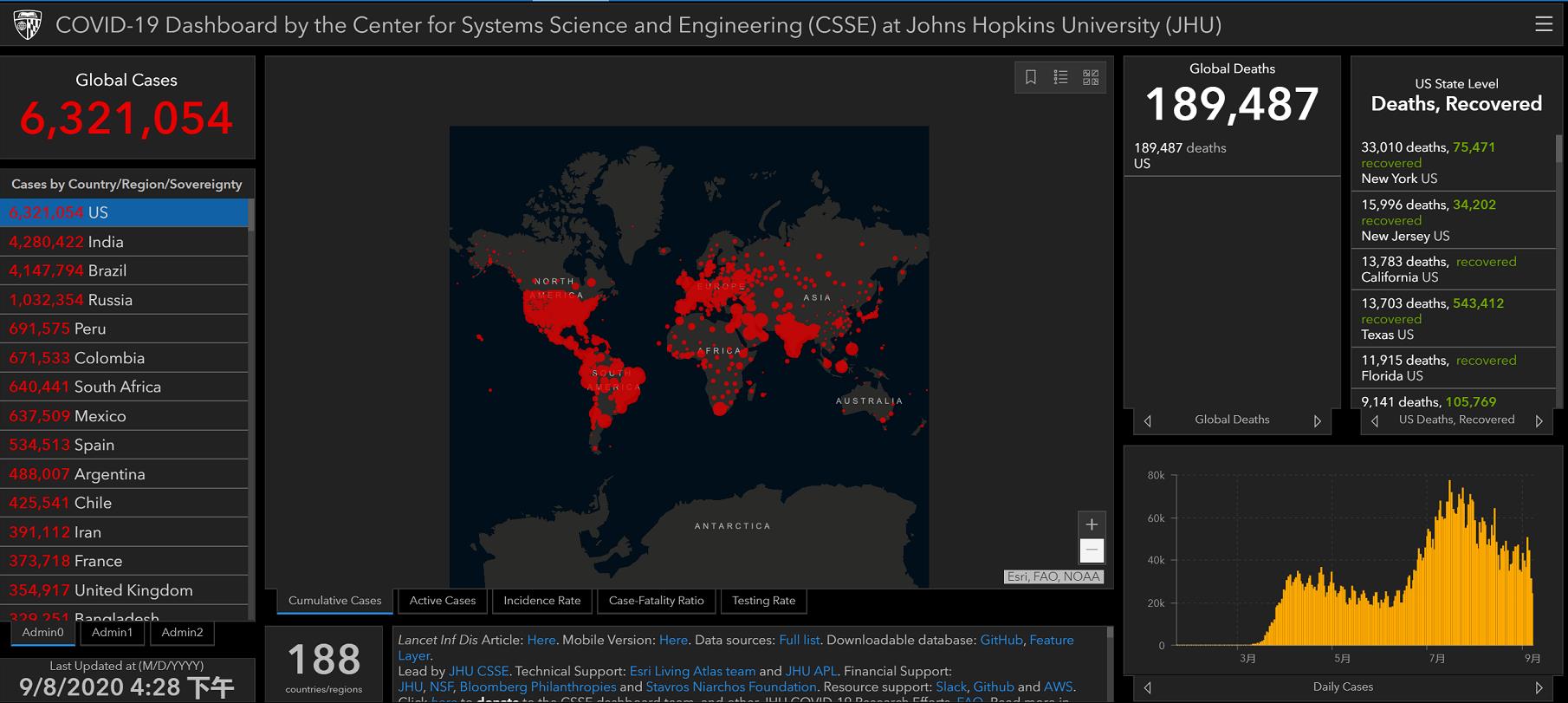Zoom in on the map
The height and width of the screenshot is (703, 1568).
(x=1092, y=524)
